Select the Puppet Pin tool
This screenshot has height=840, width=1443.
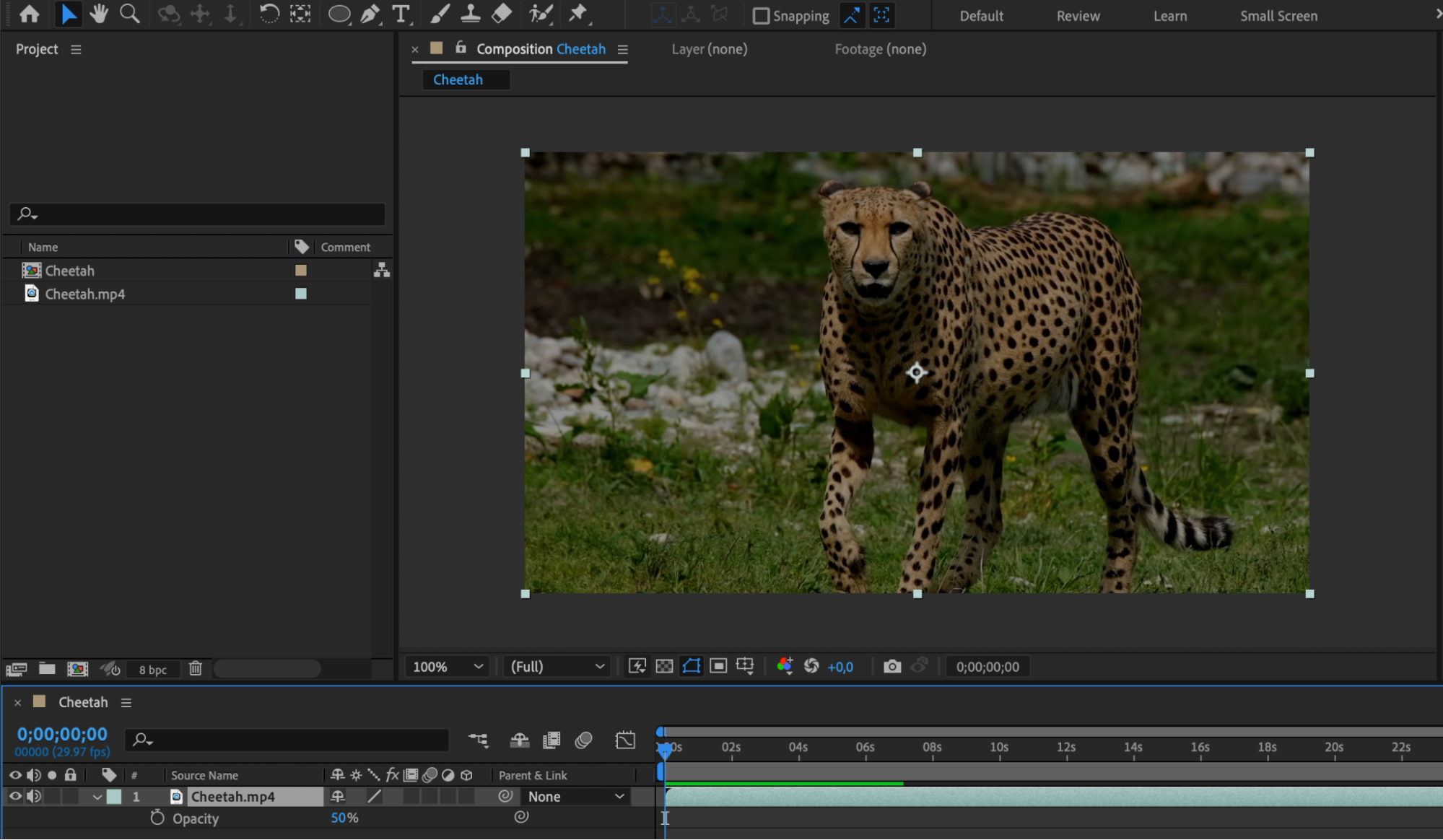[578, 14]
